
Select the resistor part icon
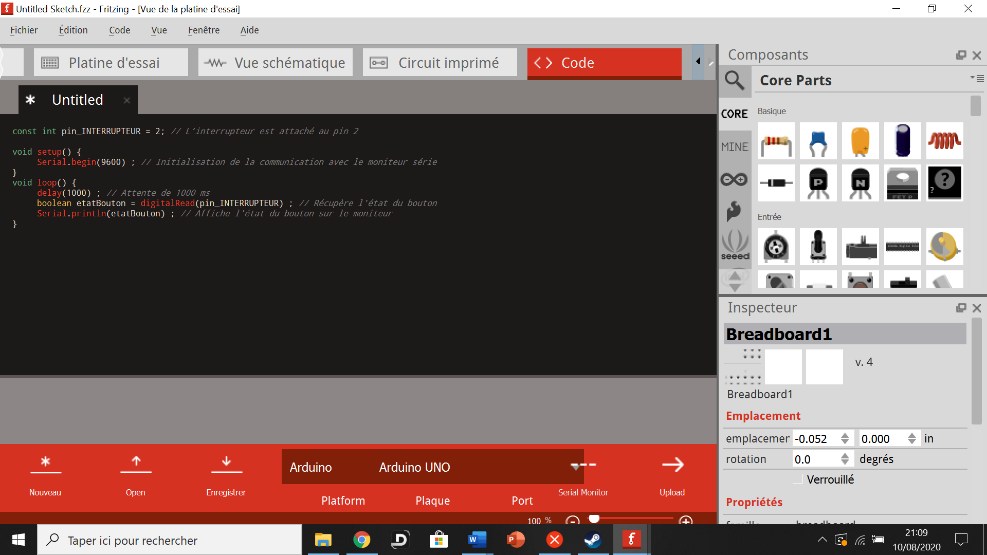(776, 141)
